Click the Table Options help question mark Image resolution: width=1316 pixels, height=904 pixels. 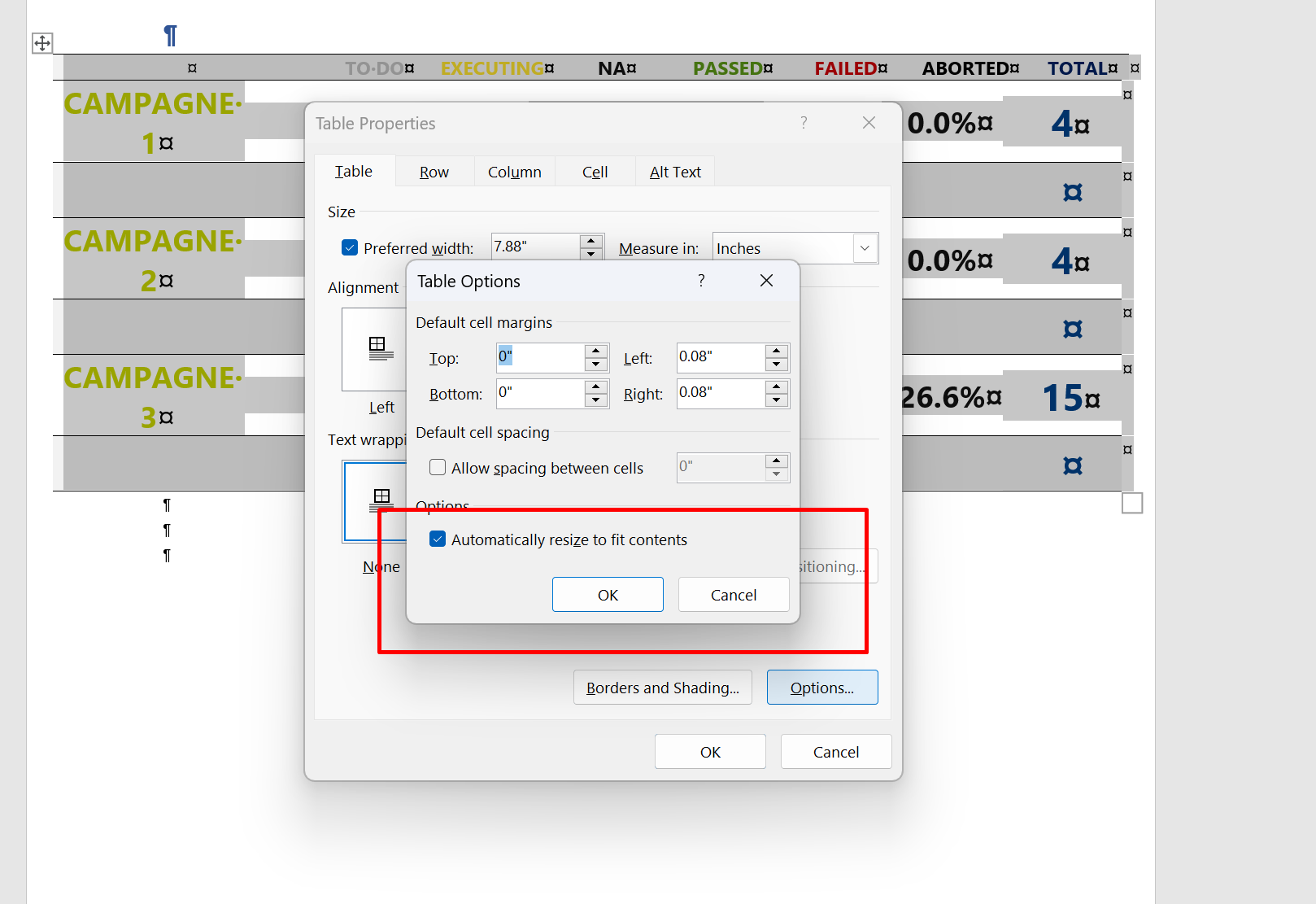[701, 281]
